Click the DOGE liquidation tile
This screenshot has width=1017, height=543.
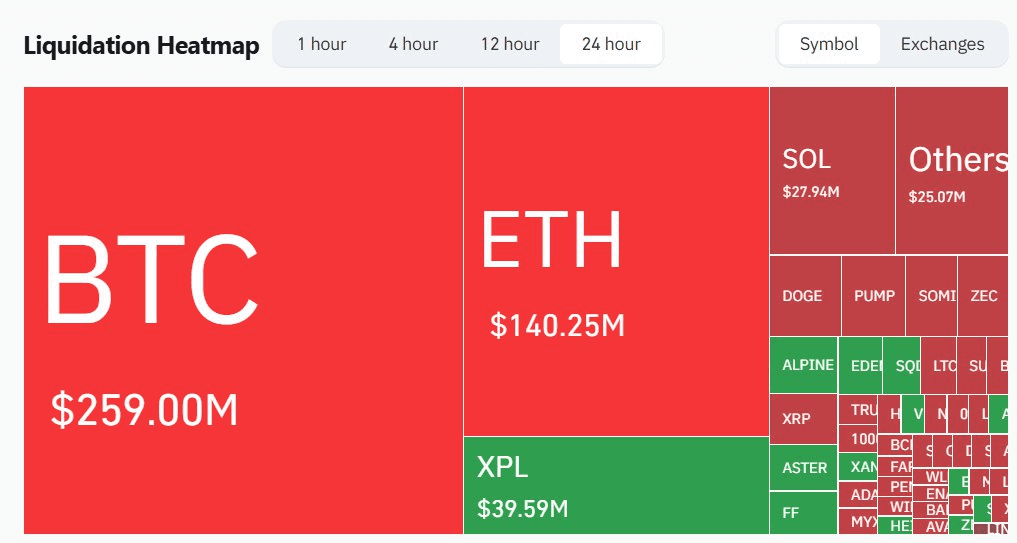(805, 296)
